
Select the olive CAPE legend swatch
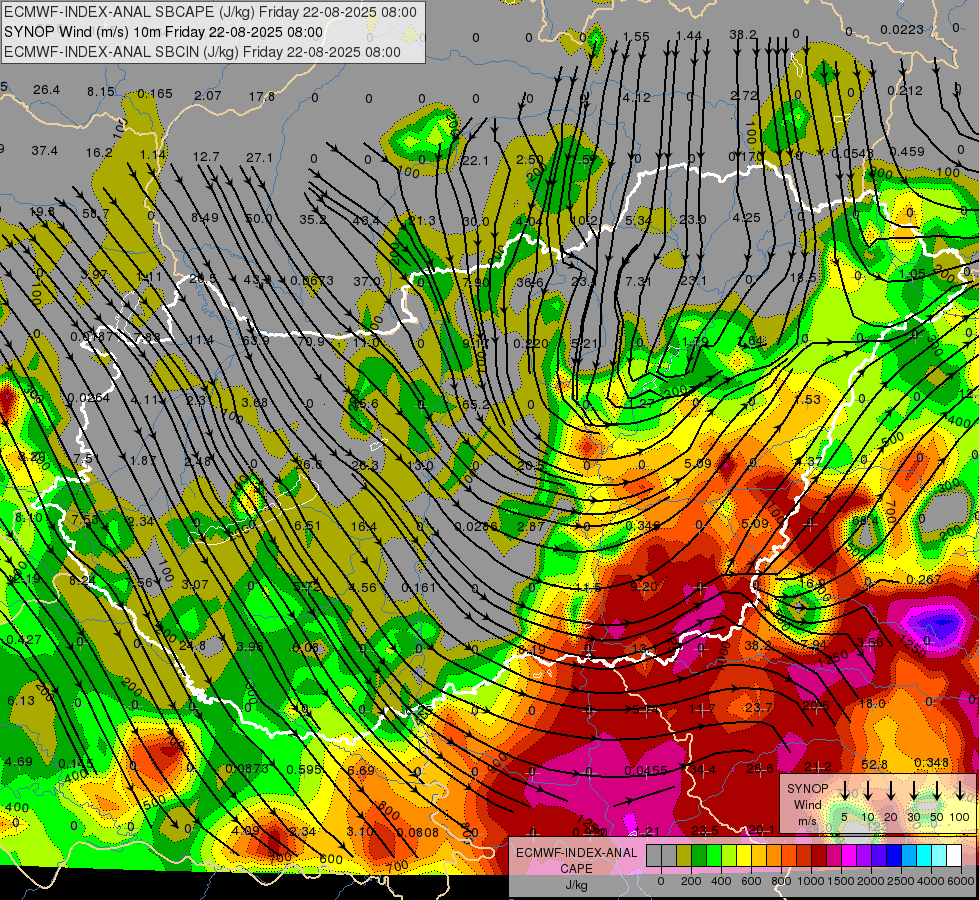[684, 855]
